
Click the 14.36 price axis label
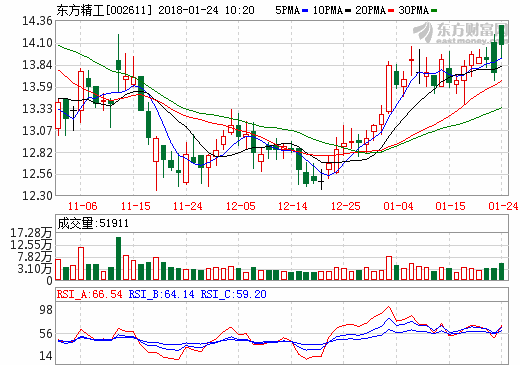pyautogui.click(x=37, y=21)
